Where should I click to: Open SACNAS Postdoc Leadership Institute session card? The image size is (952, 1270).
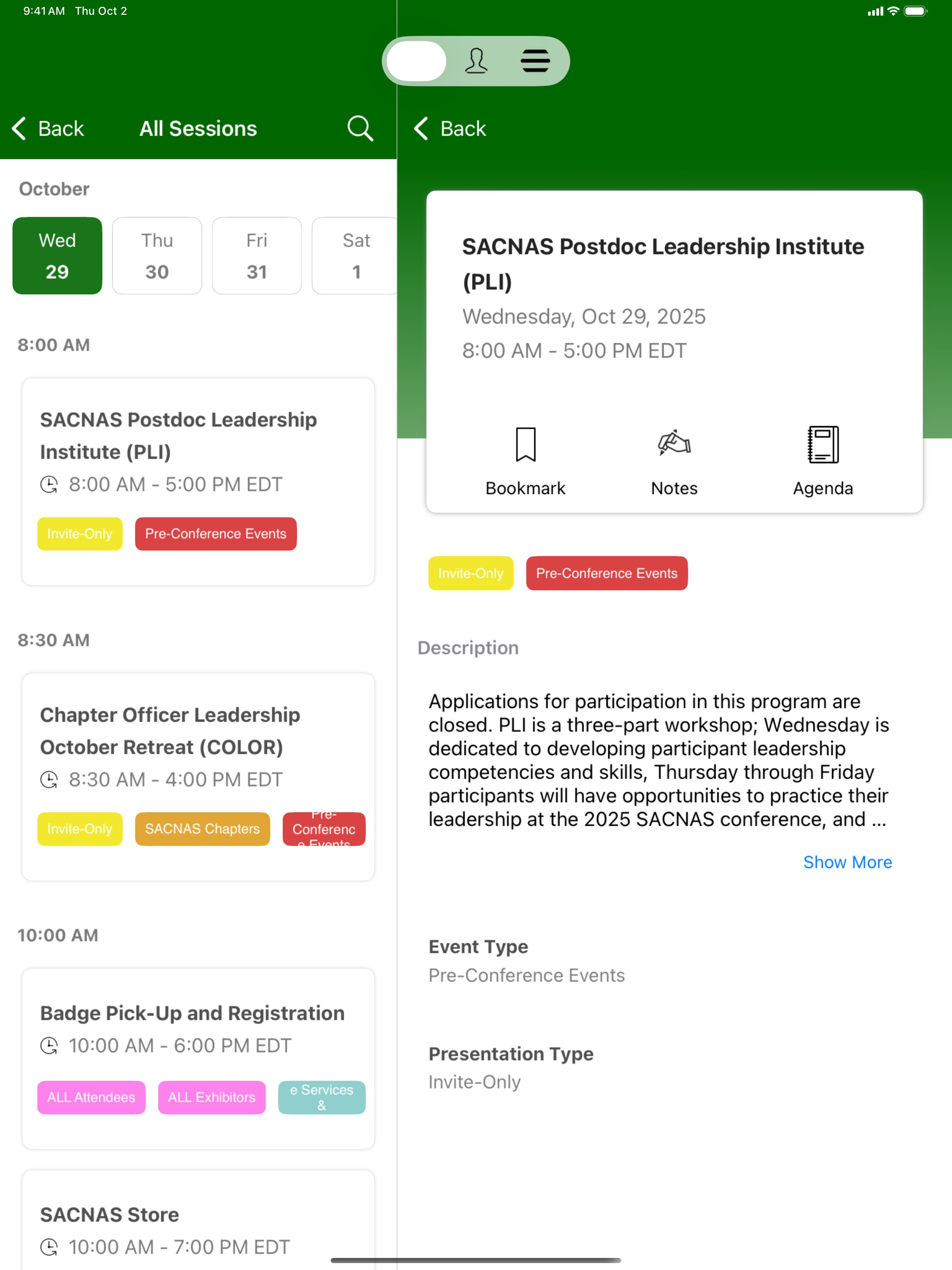pyautogui.click(x=198, y=481)
